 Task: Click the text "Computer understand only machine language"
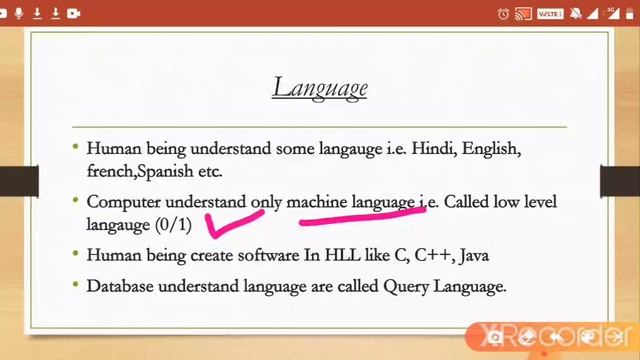pyautogui.click(x=251, y=202)
